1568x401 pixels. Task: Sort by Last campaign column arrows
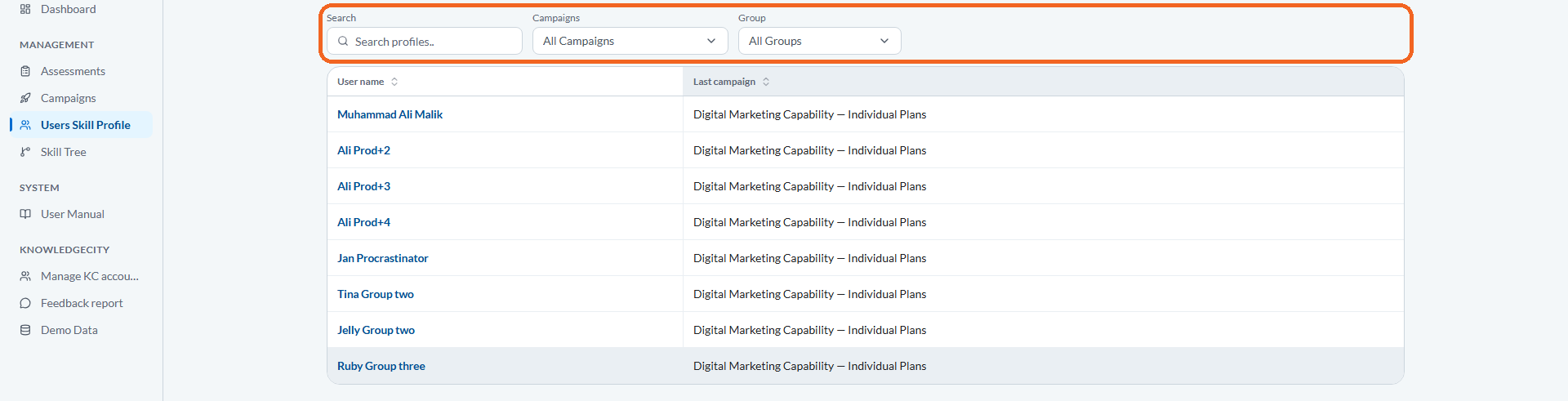tap(766, 82)
